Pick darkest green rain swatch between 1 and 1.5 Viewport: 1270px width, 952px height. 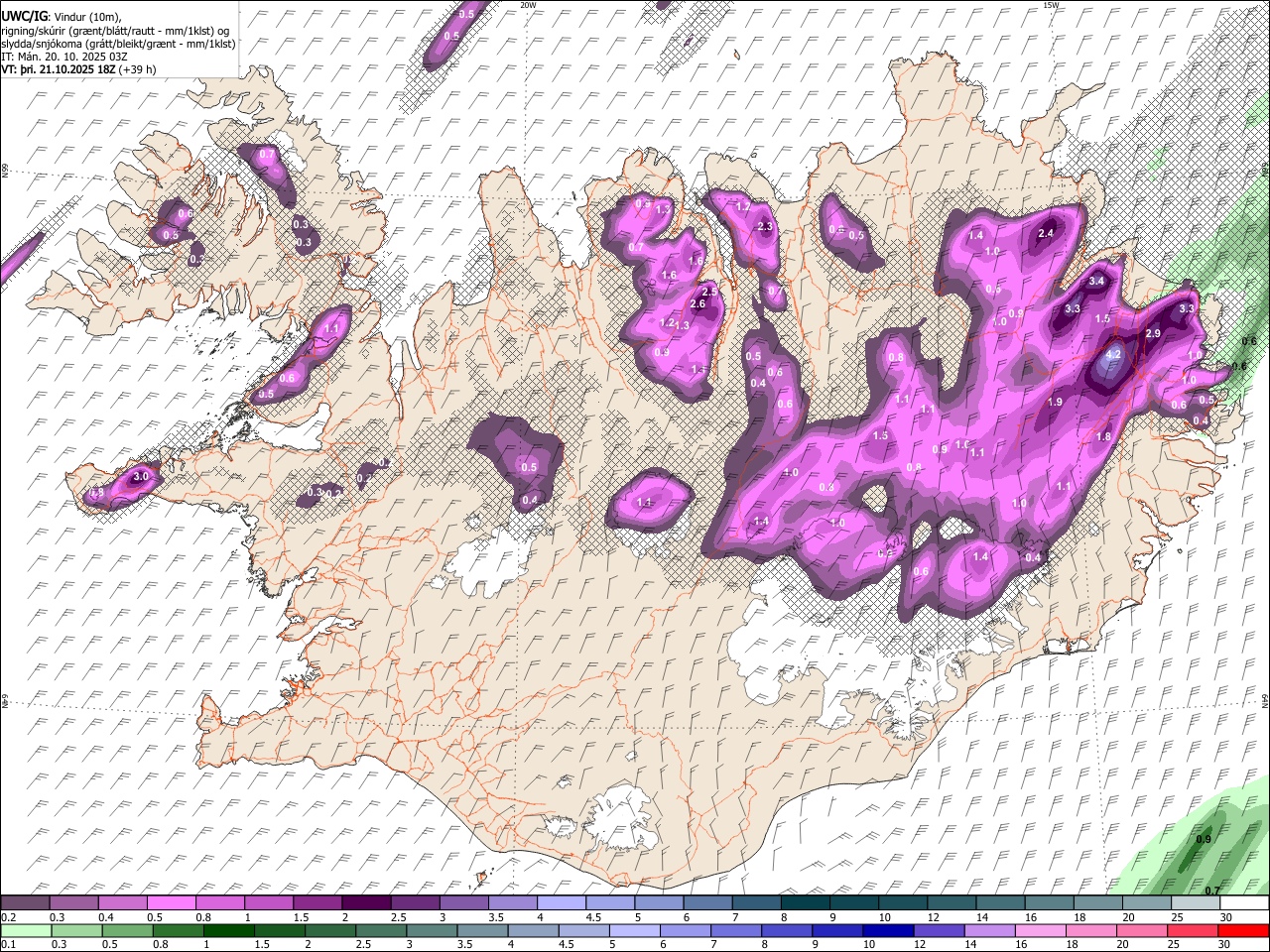pyautogui.click(x=229, y=930)
